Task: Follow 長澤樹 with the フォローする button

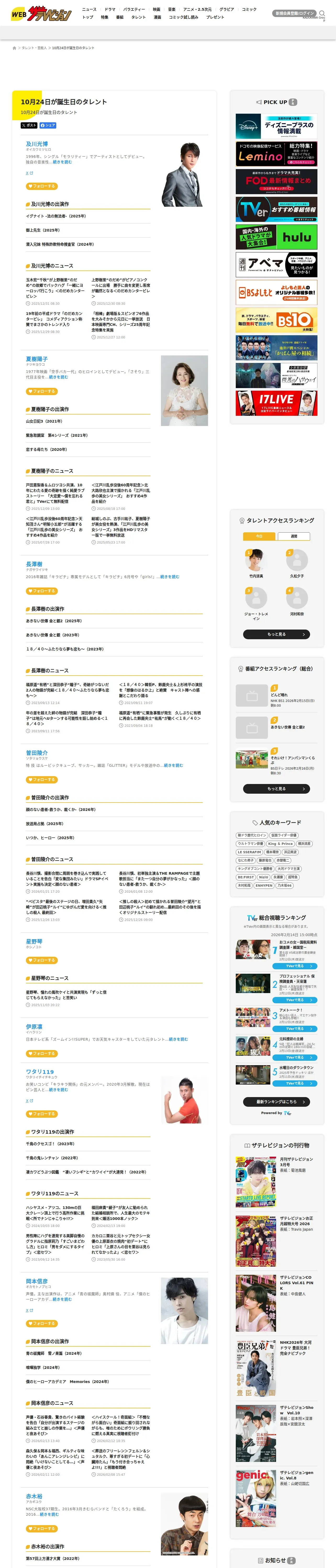Action: [42, 591]
